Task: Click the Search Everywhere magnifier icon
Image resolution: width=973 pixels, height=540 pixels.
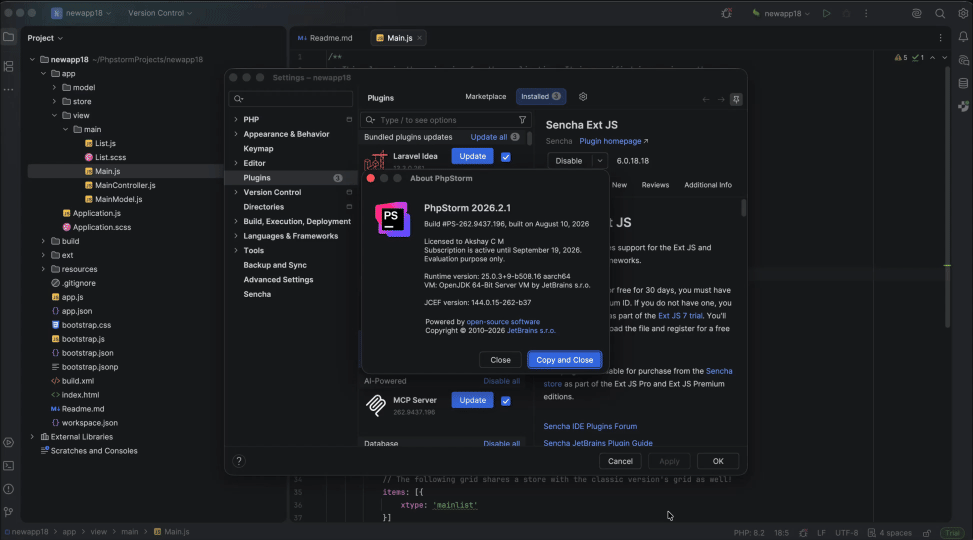Action: [x=940, y=13]
